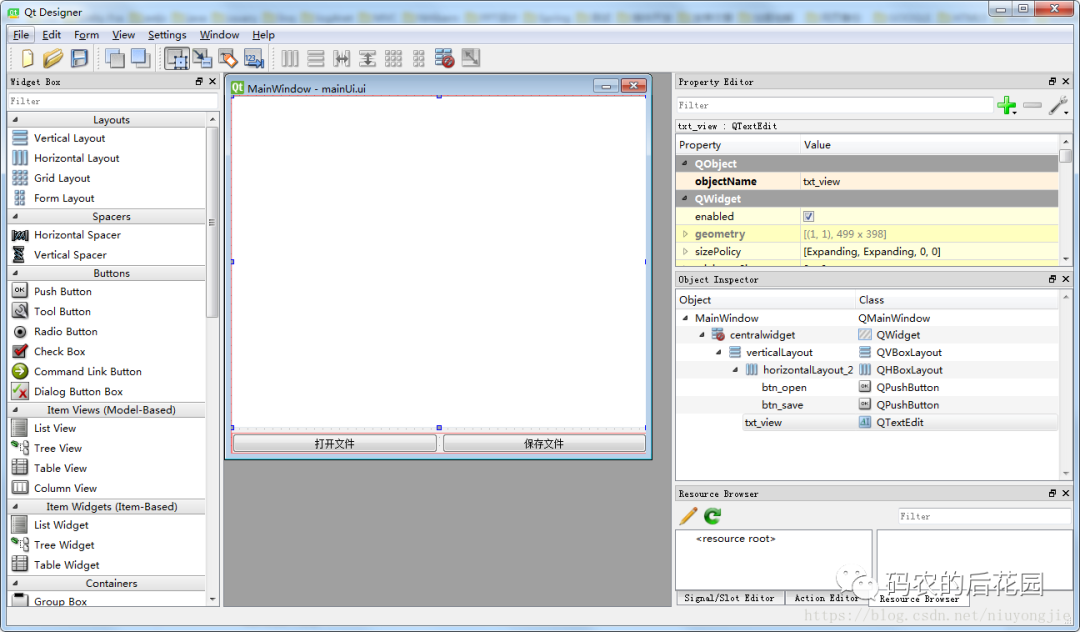Click the Open Form folder icon
This screenshot has height=632, width=1080.
coord(52,59)
